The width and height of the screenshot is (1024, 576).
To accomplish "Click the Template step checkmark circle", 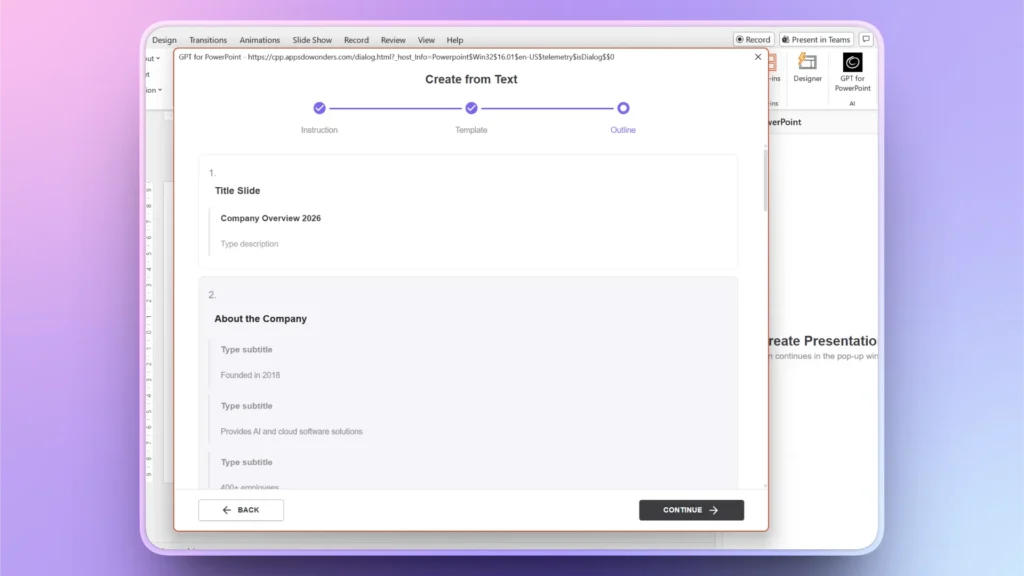I will pos(471,108).
